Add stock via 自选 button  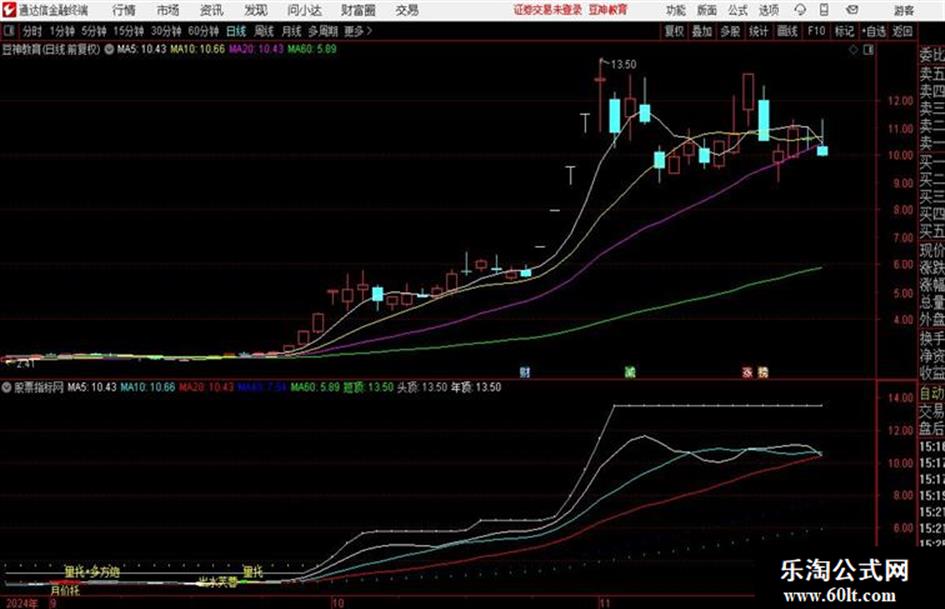pyautogui.click(x=873, y=31)
